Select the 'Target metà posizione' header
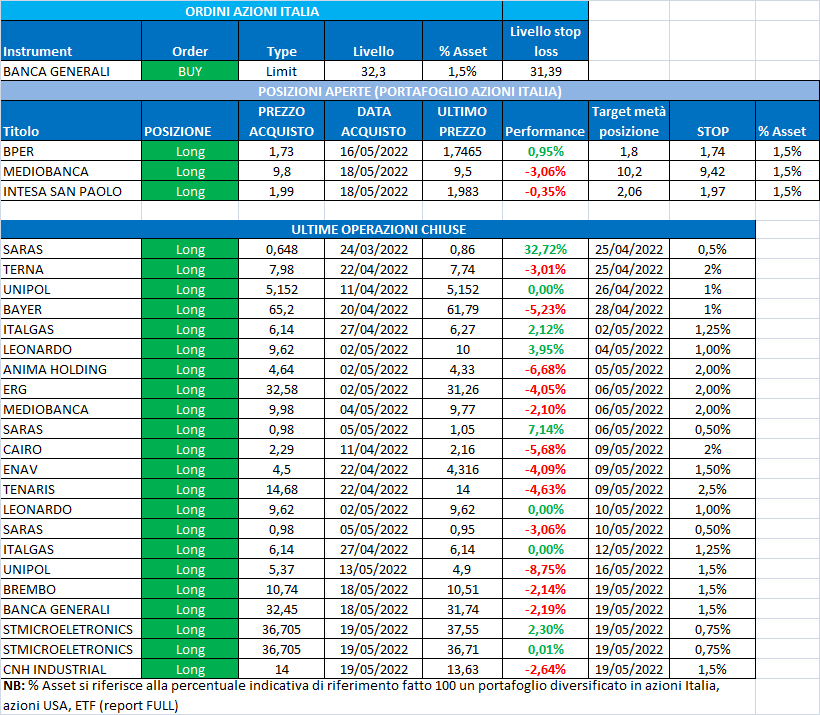820x715 pixels. click(x=629, y=121)
